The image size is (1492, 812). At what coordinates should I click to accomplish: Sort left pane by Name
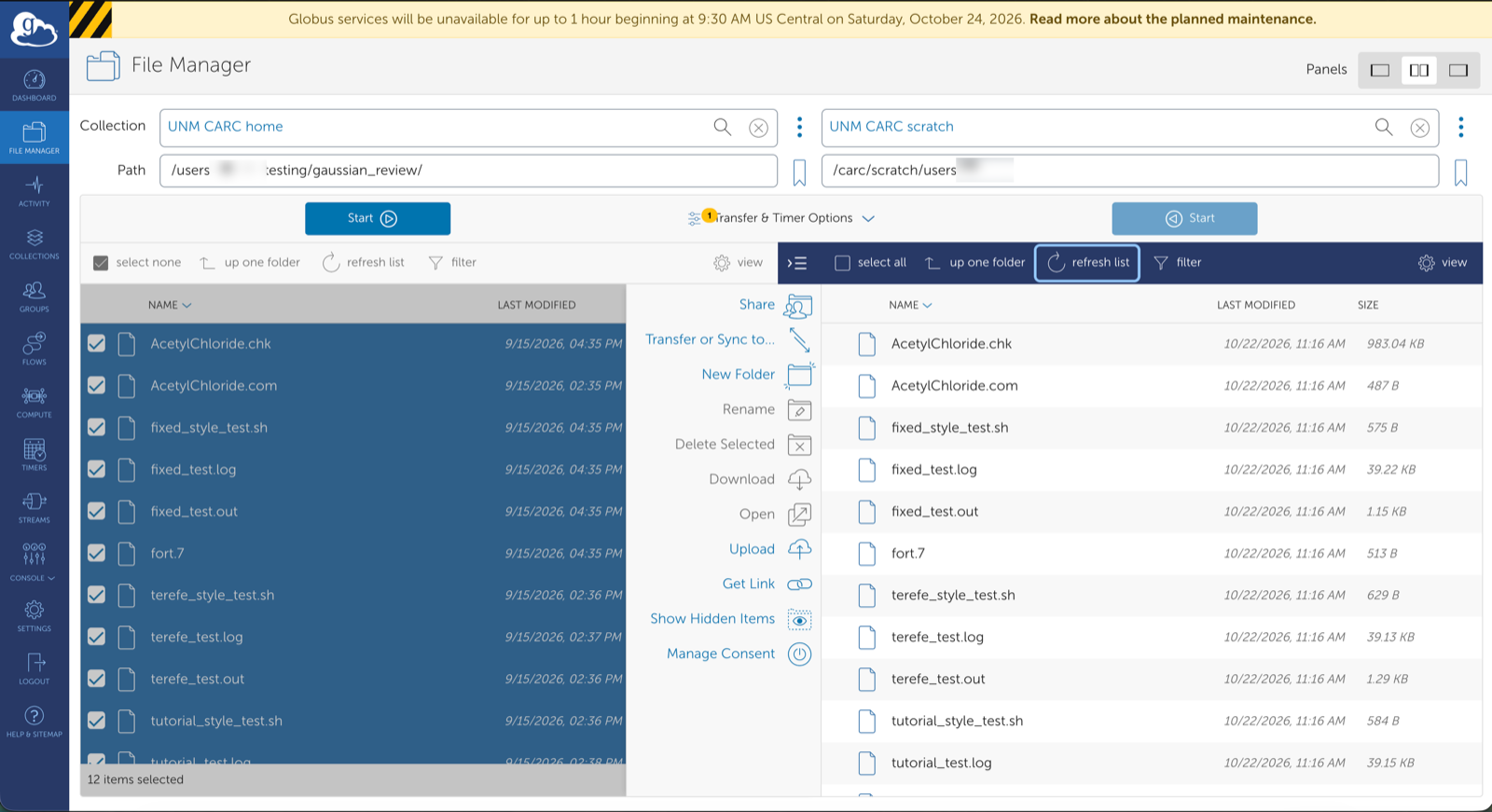click(169, 305)
